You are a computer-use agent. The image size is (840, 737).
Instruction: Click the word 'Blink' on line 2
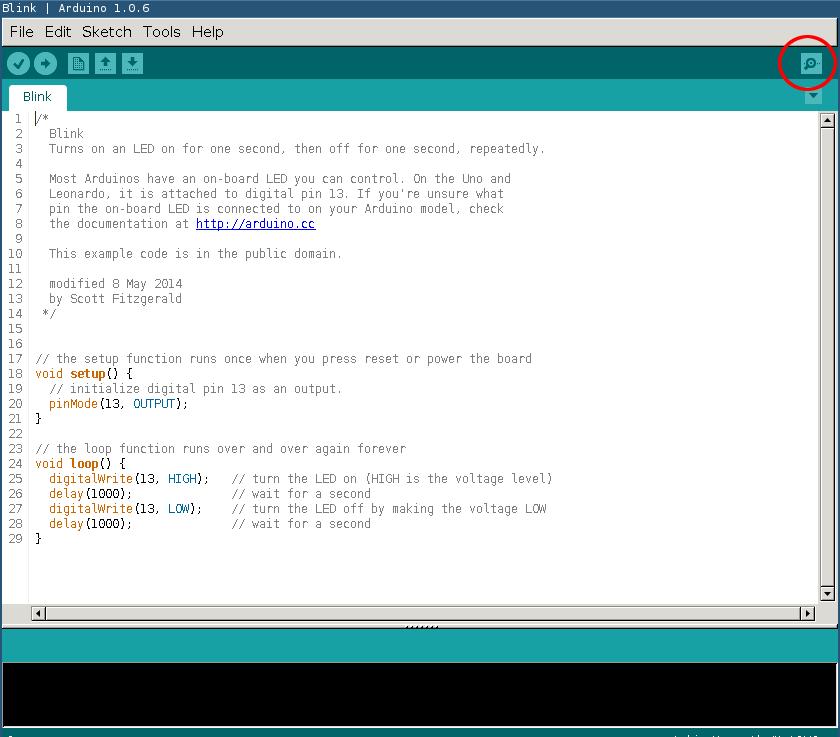66,134
